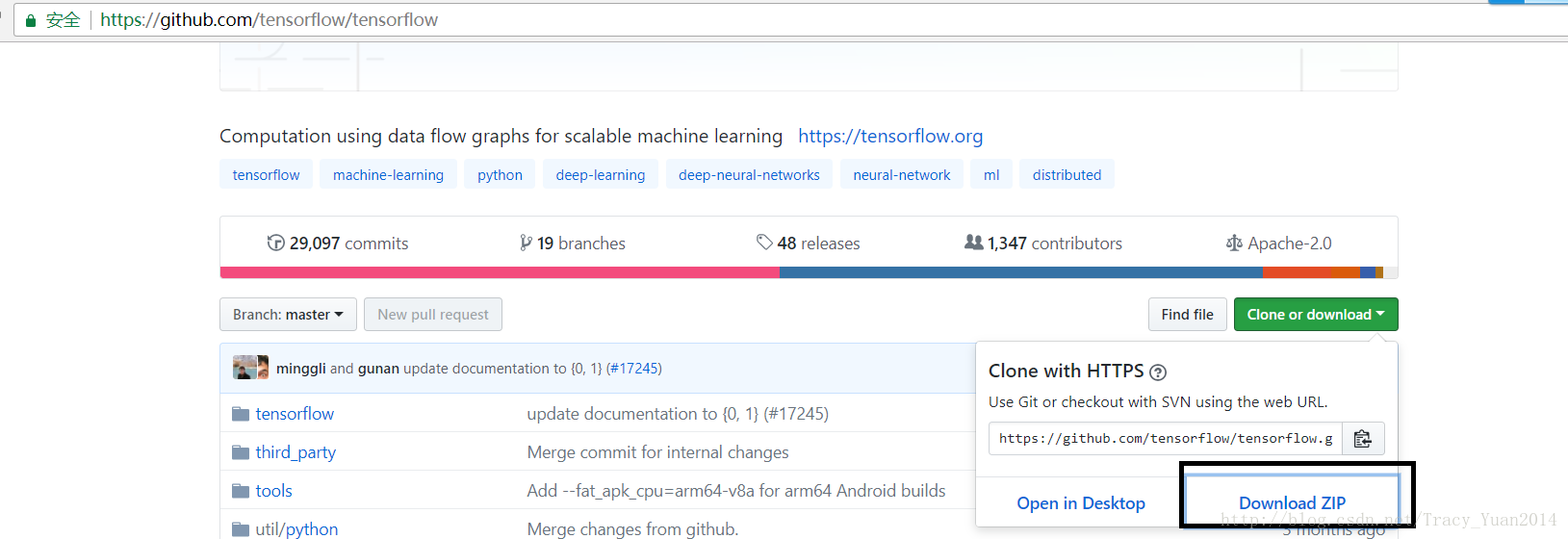The image size is (1568, 539).
Task: Click the New pull request button
Action: (x=433, y=315)
